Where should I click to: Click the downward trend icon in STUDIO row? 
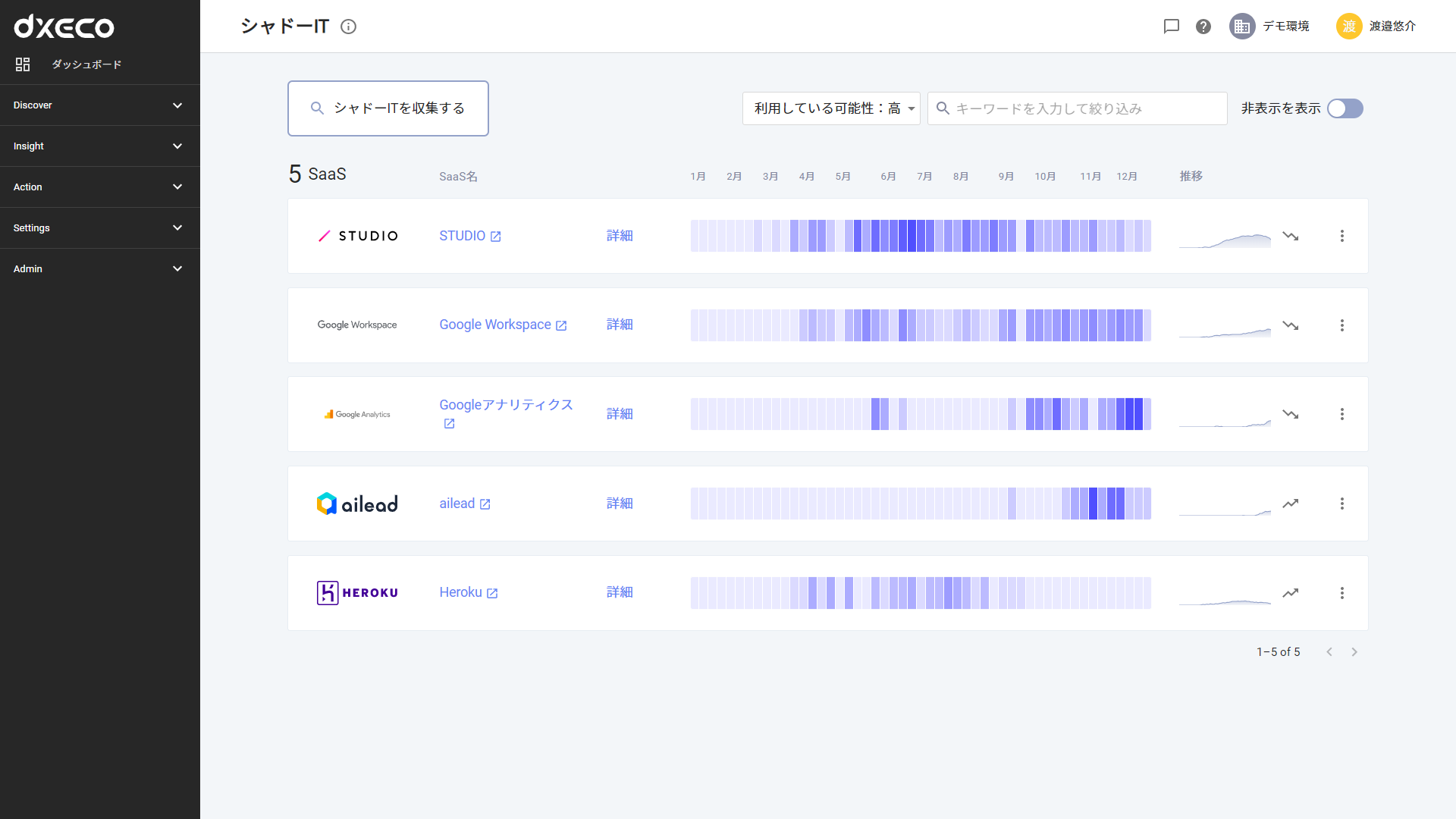coord(1291,236)
